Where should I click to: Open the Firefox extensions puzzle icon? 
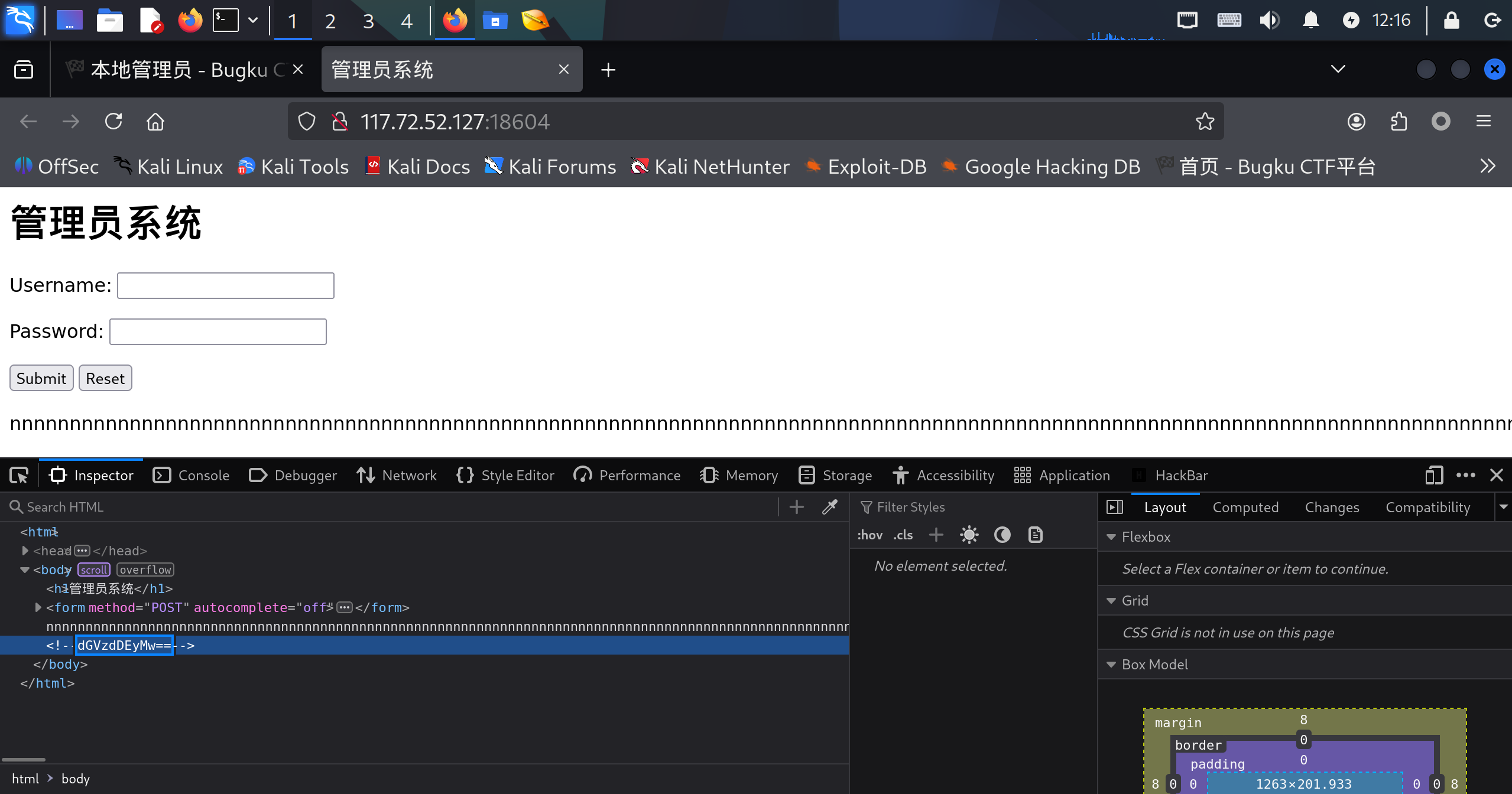(1399, 122)
